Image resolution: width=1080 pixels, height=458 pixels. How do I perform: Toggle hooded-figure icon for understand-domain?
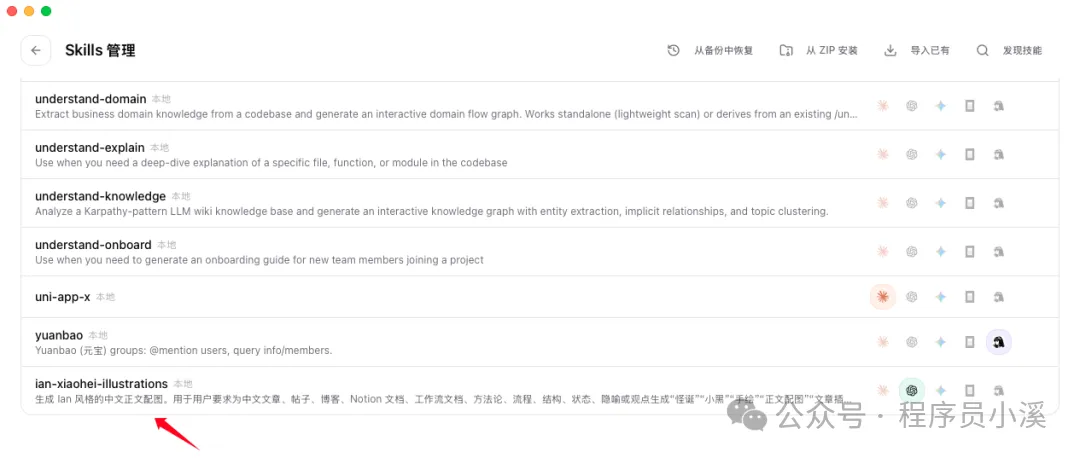pyautogui.click(x=999, y=106)
